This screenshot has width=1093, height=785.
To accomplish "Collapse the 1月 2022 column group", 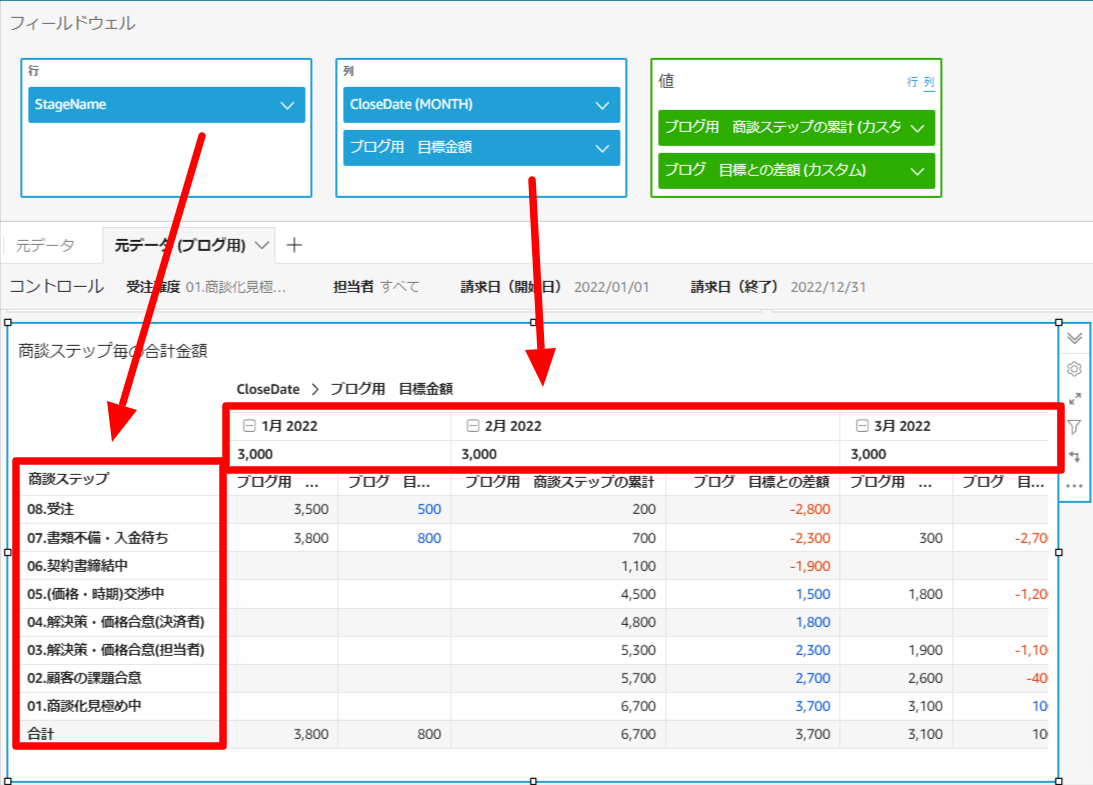I will point(246,426).
